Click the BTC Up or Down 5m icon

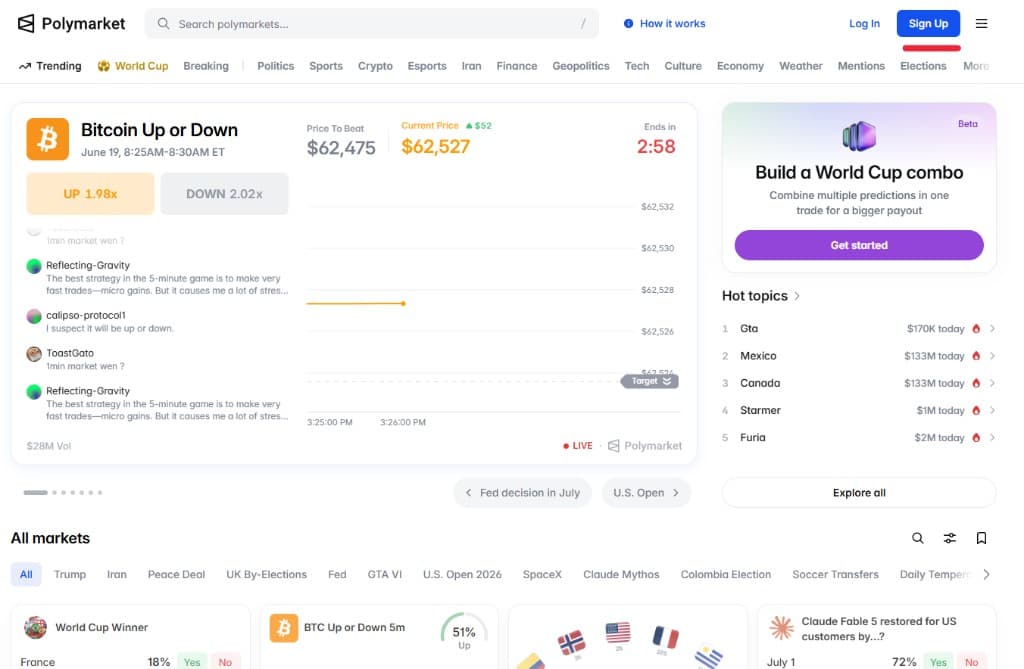point(284,628)
